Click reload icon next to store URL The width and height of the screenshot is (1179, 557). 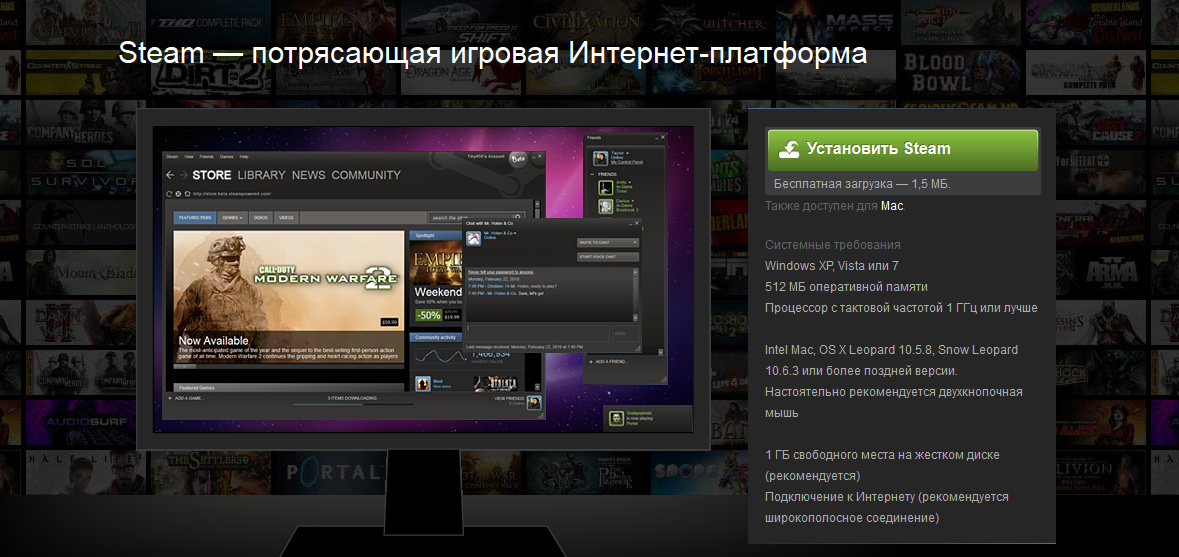(169, 194)
